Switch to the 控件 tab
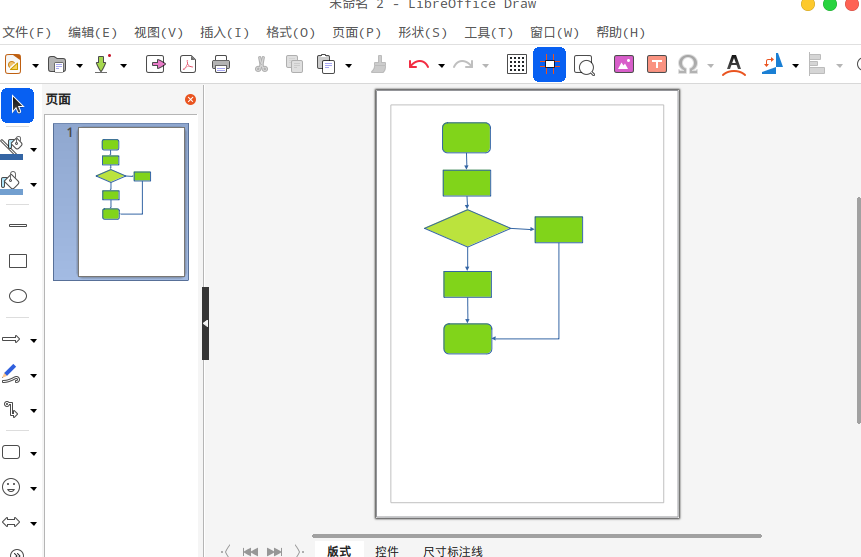This screenshot has width=861, height=557. (387, 551)
